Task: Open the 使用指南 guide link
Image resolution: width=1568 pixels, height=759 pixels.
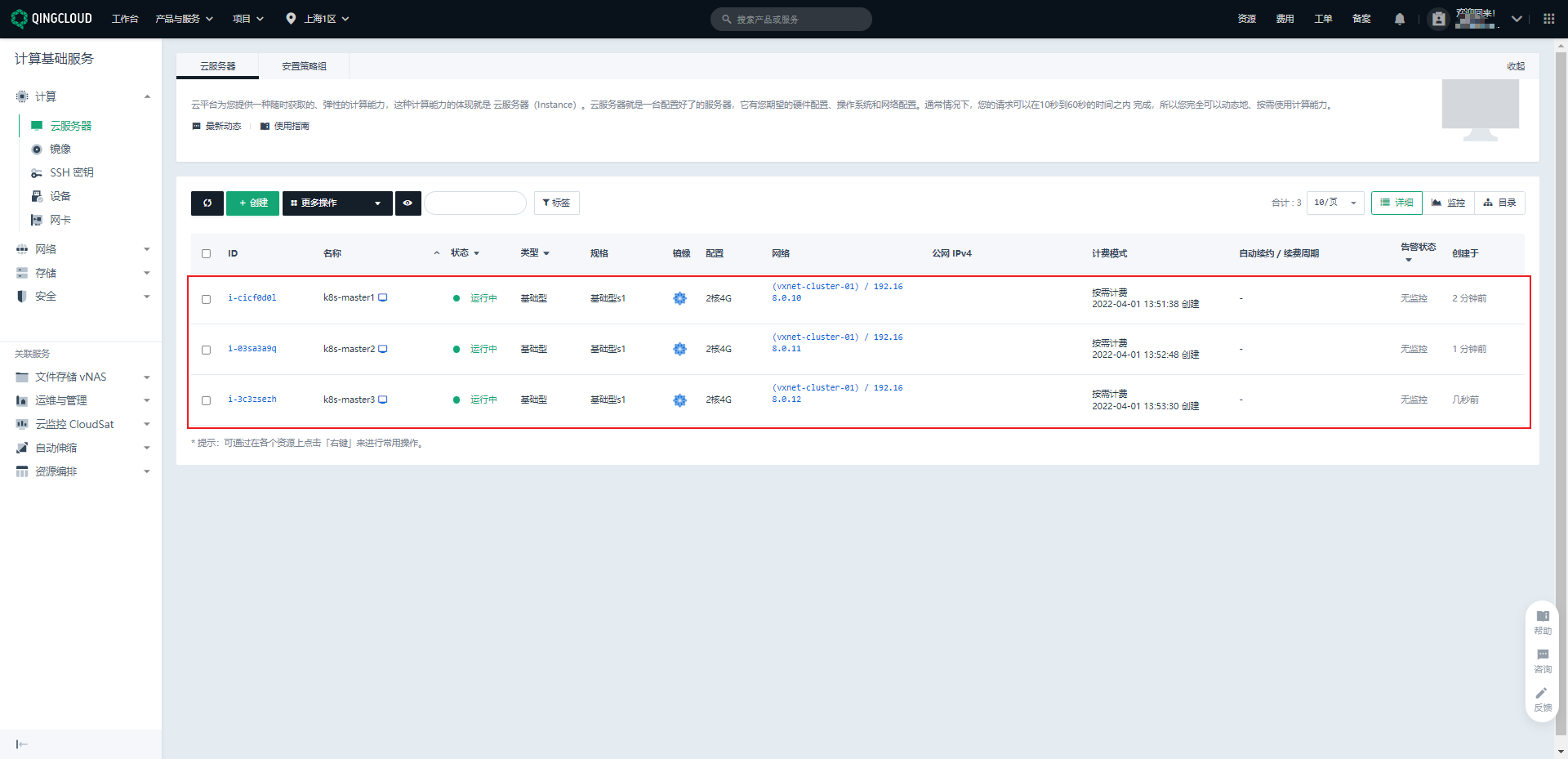Action: click(285, 127)
